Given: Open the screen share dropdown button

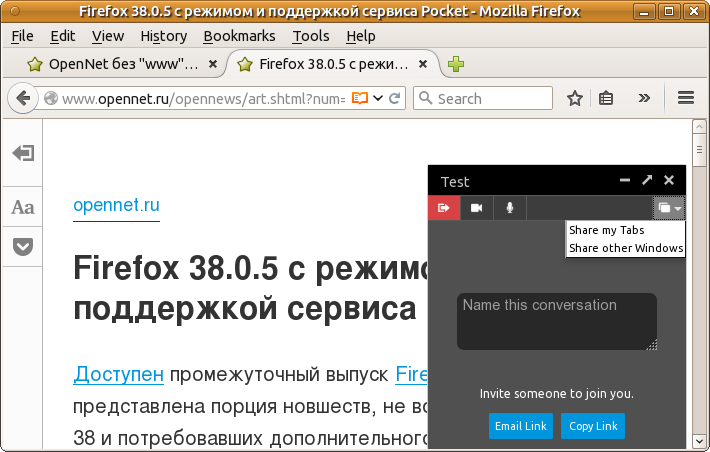Looking at the screenshot, I should pyautogui.click(x=669, y=208).
